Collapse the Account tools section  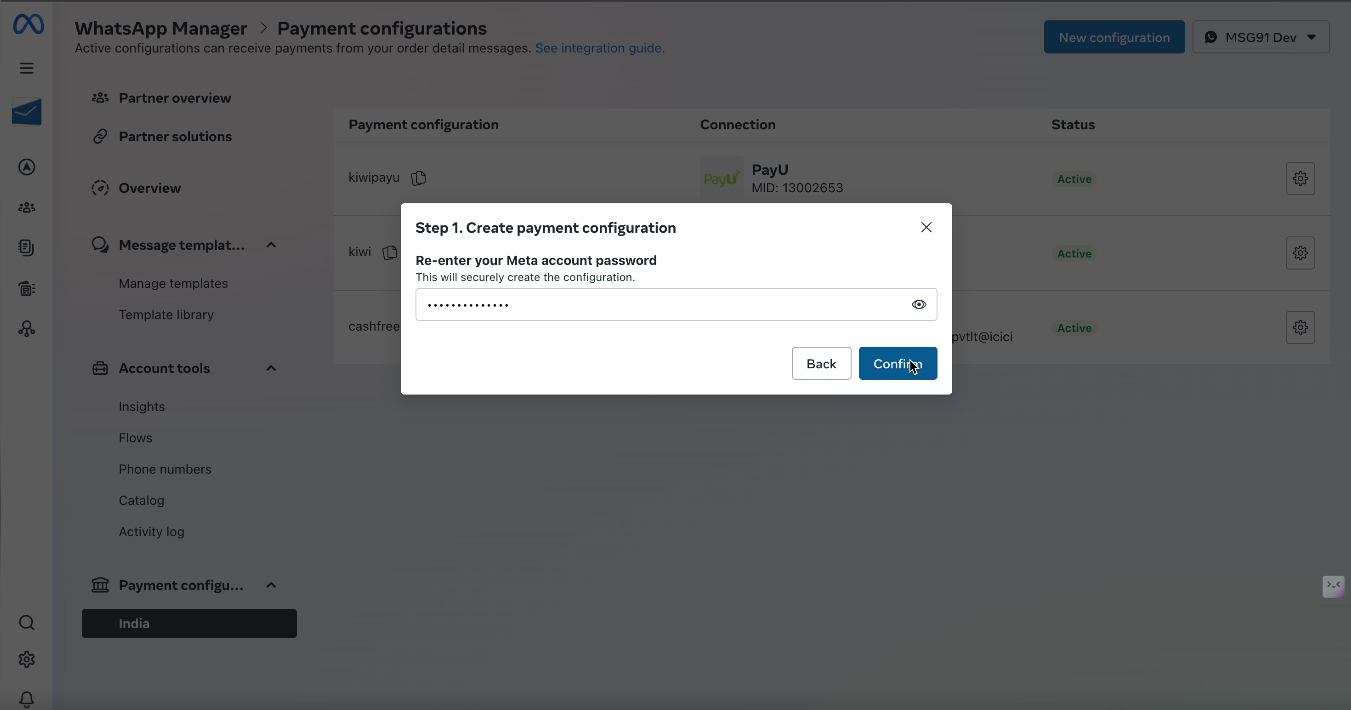(x=271, y=368)
